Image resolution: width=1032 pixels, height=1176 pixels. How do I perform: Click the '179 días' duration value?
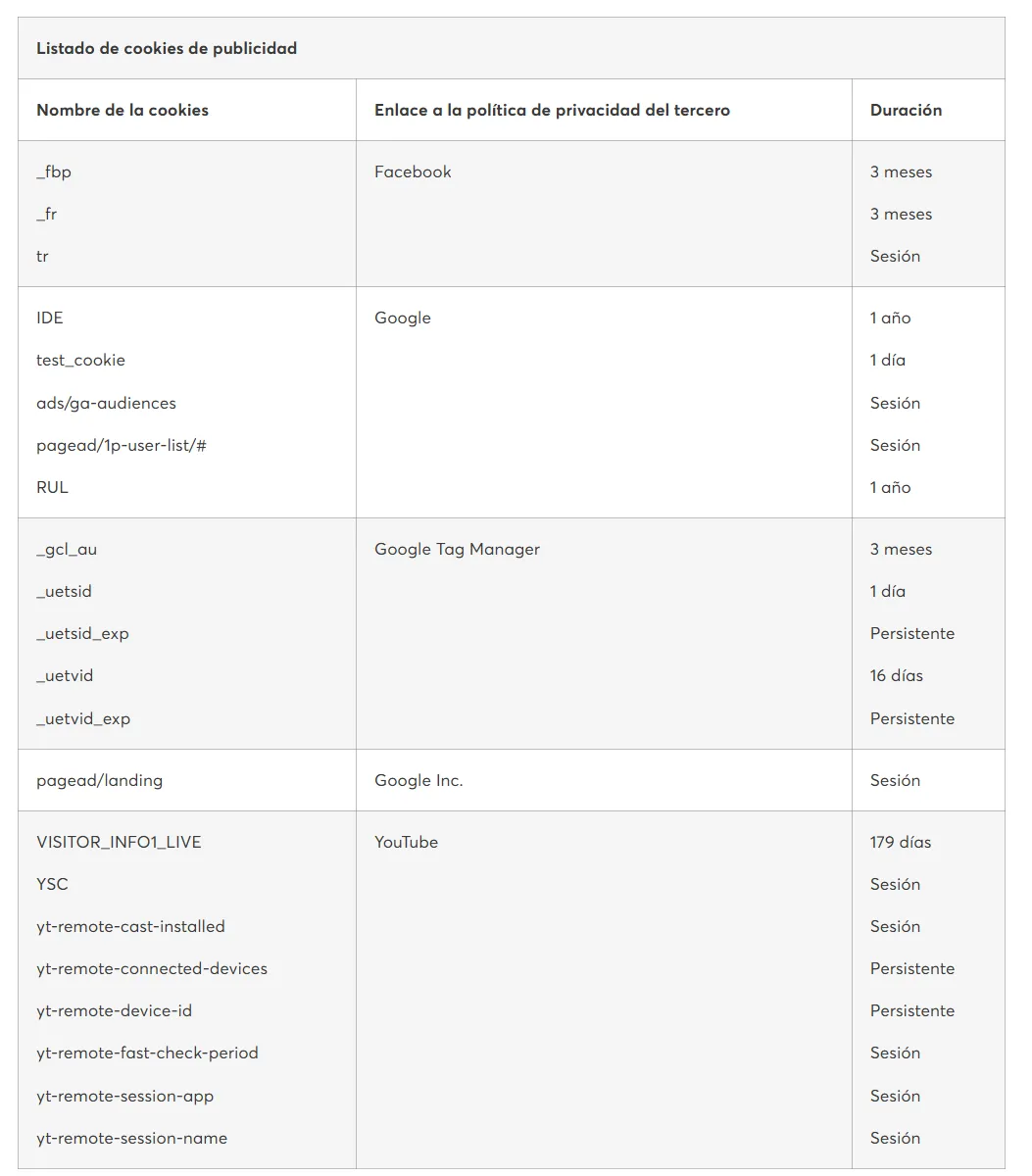tap(901, 842)
